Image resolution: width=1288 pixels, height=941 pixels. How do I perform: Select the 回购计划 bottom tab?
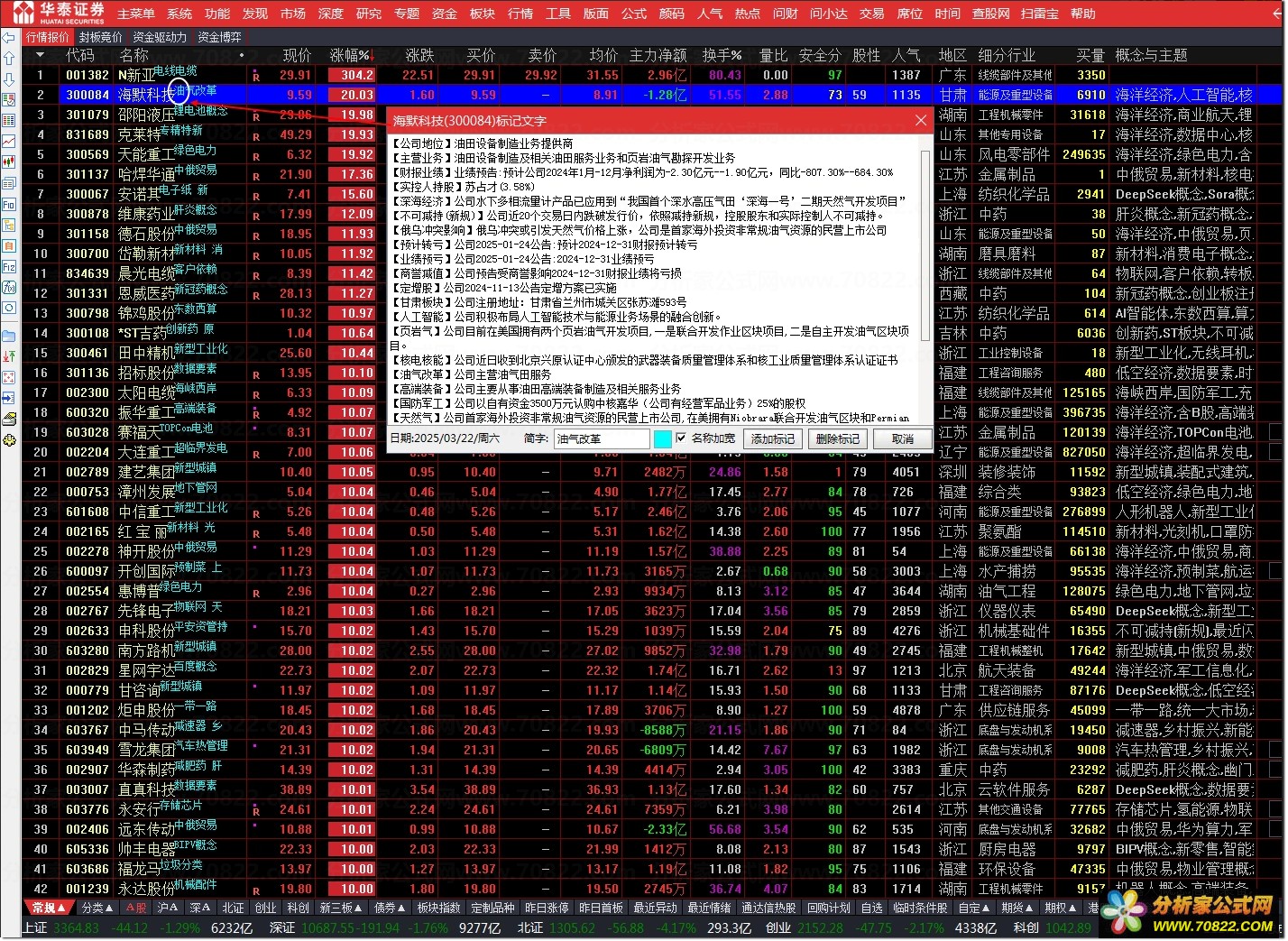[x=829, y=908]
